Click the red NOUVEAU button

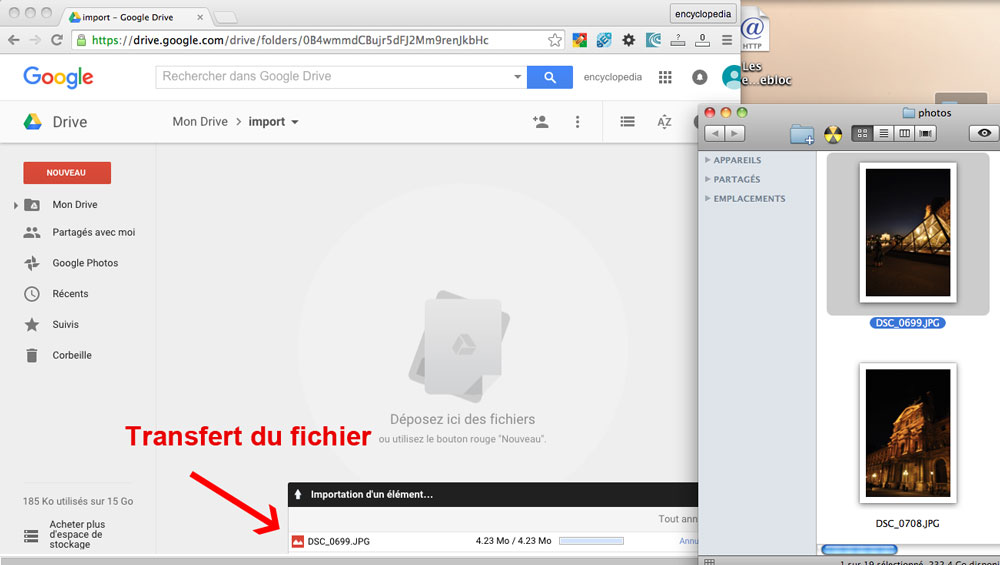pos(67,173)
